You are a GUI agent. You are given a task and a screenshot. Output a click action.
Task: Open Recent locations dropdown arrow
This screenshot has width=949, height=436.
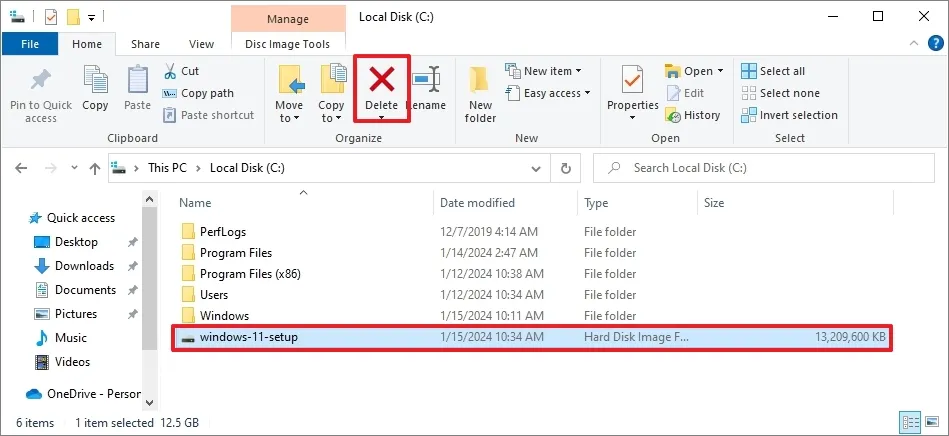point(74,168)
